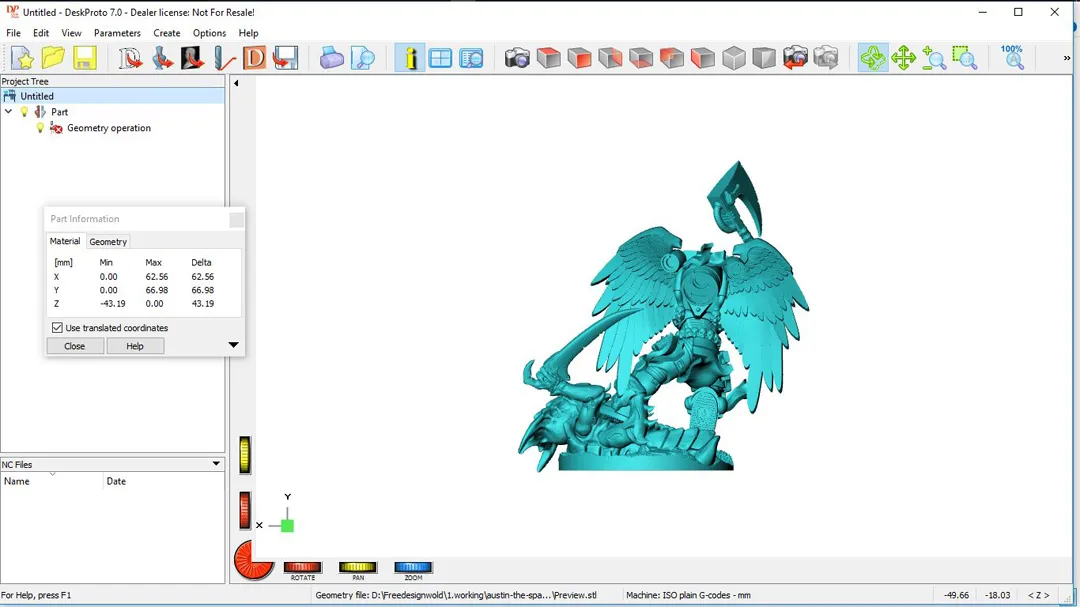
Task: Toggle the yellow Part Information icon
Action: (x=409, y=58)
